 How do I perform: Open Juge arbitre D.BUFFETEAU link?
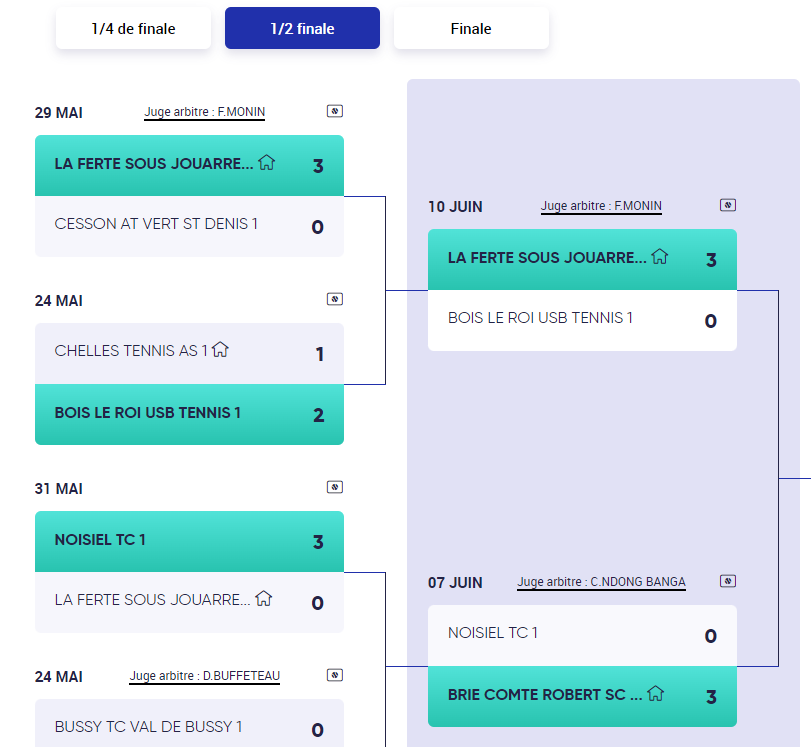click(x=204, y=676)
